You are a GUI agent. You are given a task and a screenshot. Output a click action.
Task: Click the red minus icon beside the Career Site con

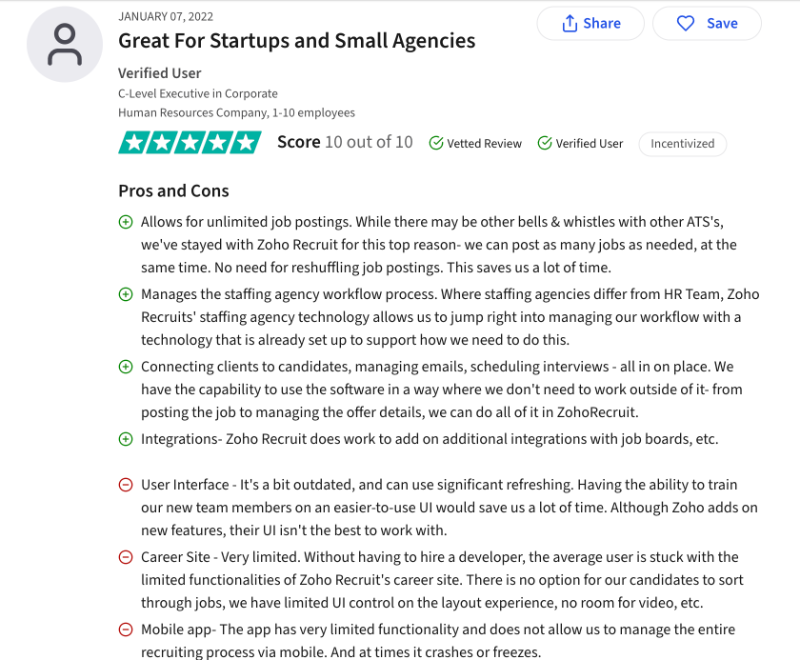point(125,556)
